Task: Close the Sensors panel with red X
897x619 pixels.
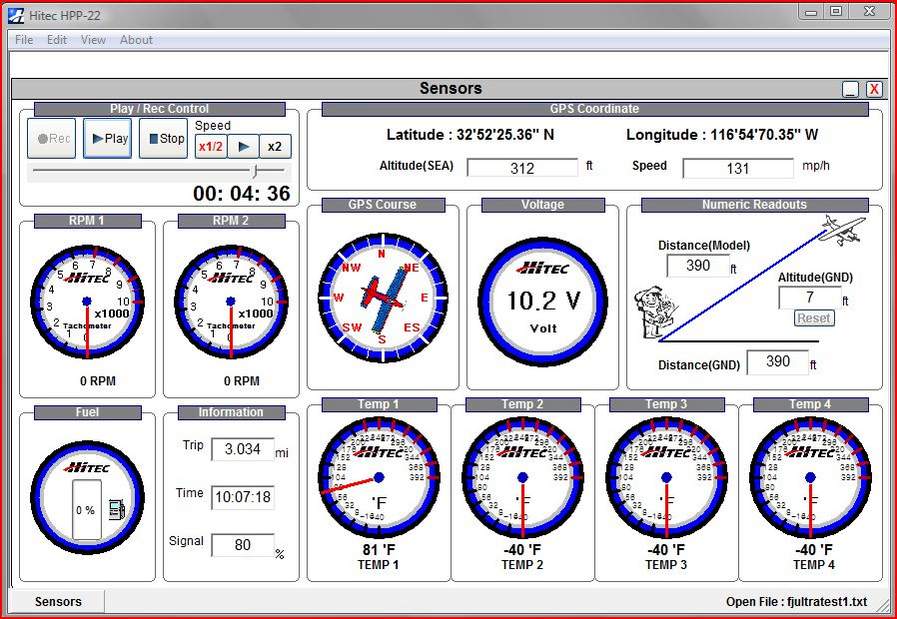Action: point(874,89)
